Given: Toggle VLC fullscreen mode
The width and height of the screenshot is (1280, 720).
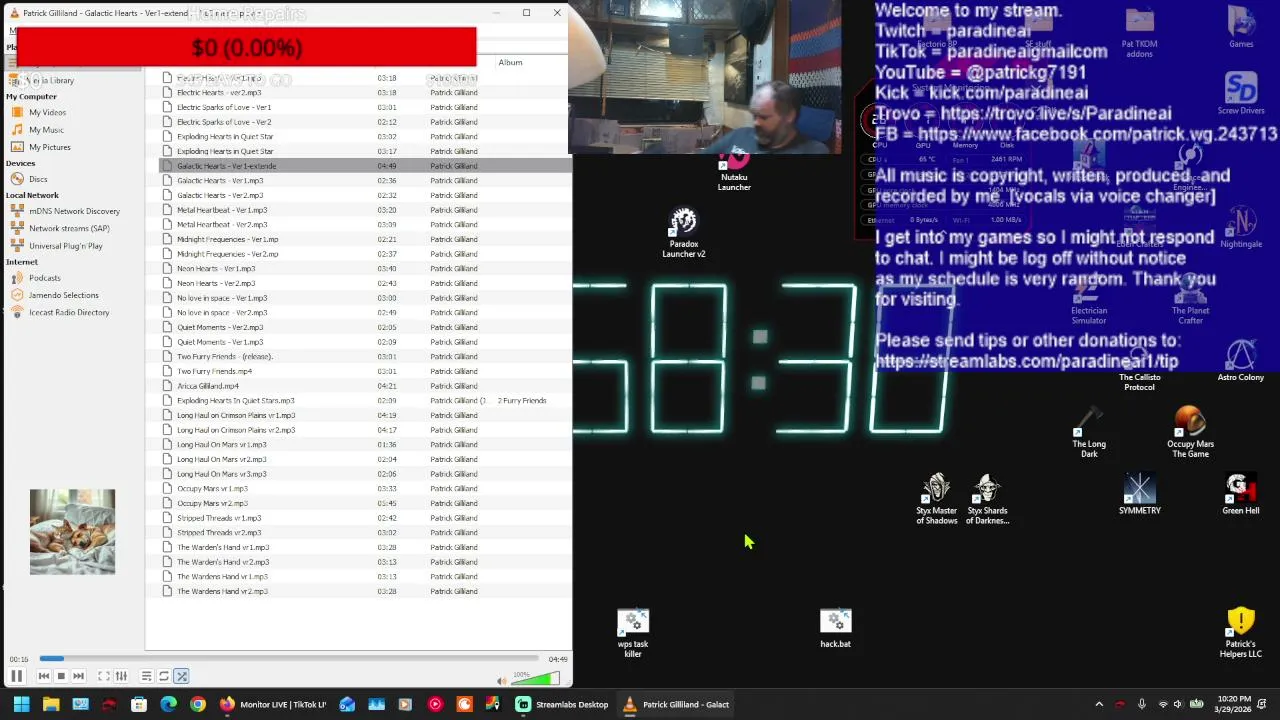Looking at the screenshot, I should [103, 676].
